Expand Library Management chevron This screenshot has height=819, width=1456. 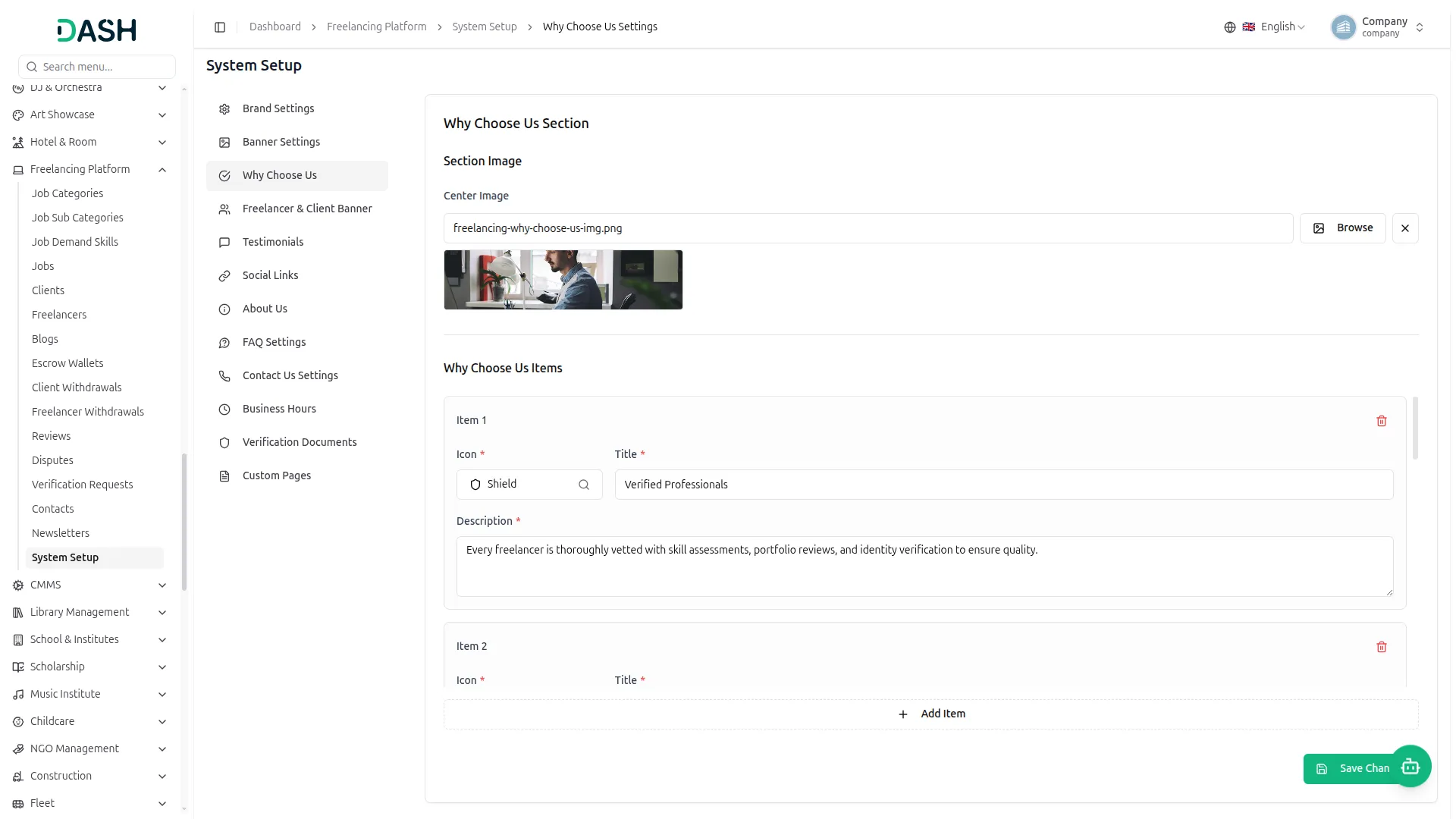coord(162,613)
